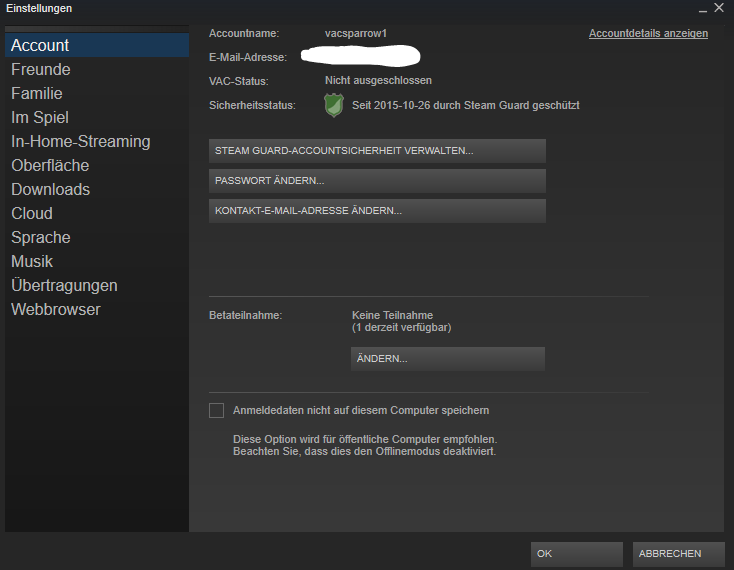Click the green Steam Guard shield icon
The width and height of the screenshot is (734, 570).
[x=334, y=105]
